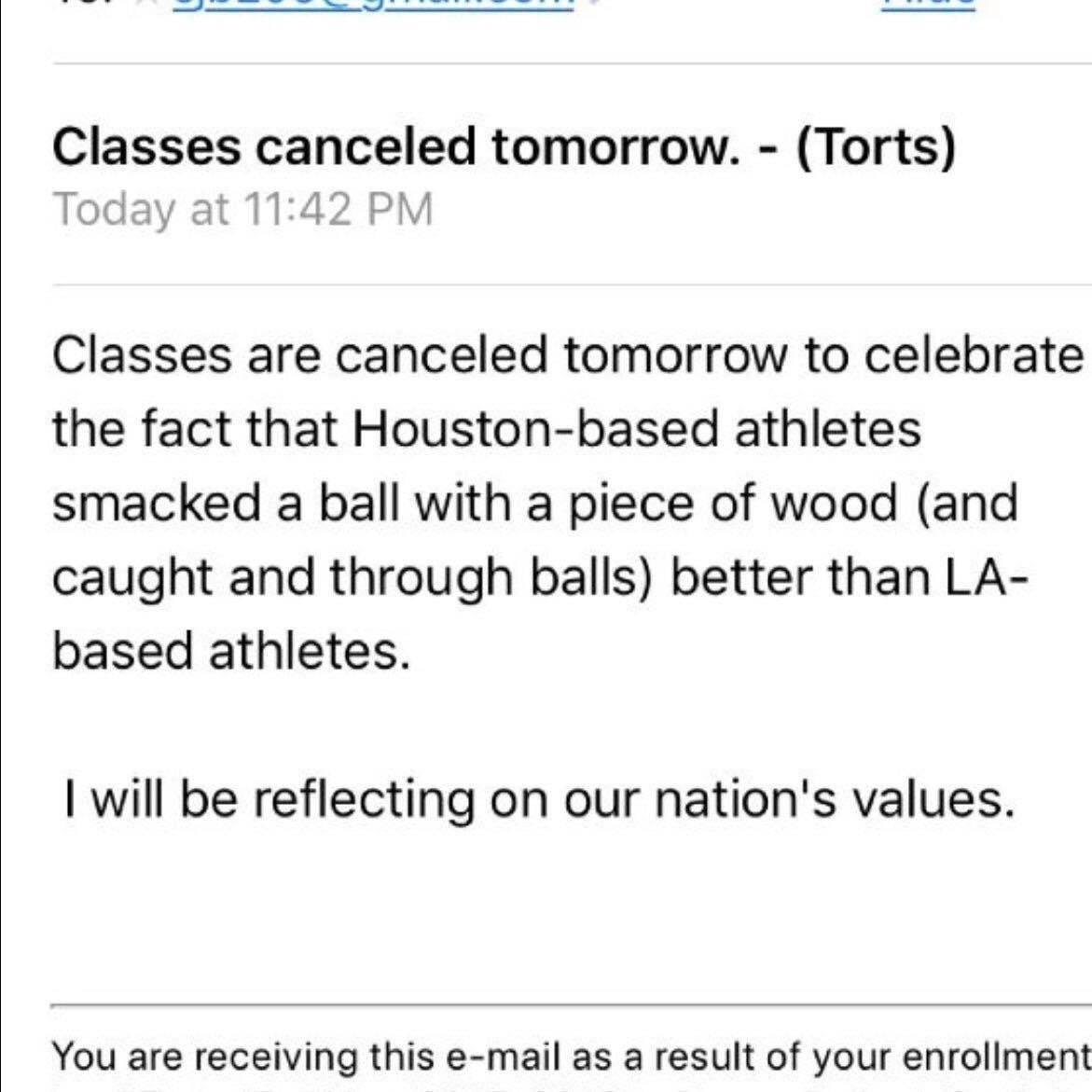Tap 'I will be reflecting on our nation's values.'

click(539, 799)
